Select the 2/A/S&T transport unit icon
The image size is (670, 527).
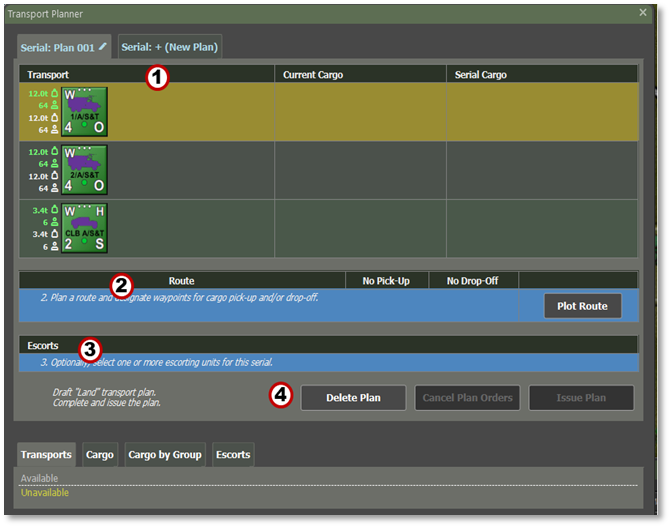pos(84,170)
